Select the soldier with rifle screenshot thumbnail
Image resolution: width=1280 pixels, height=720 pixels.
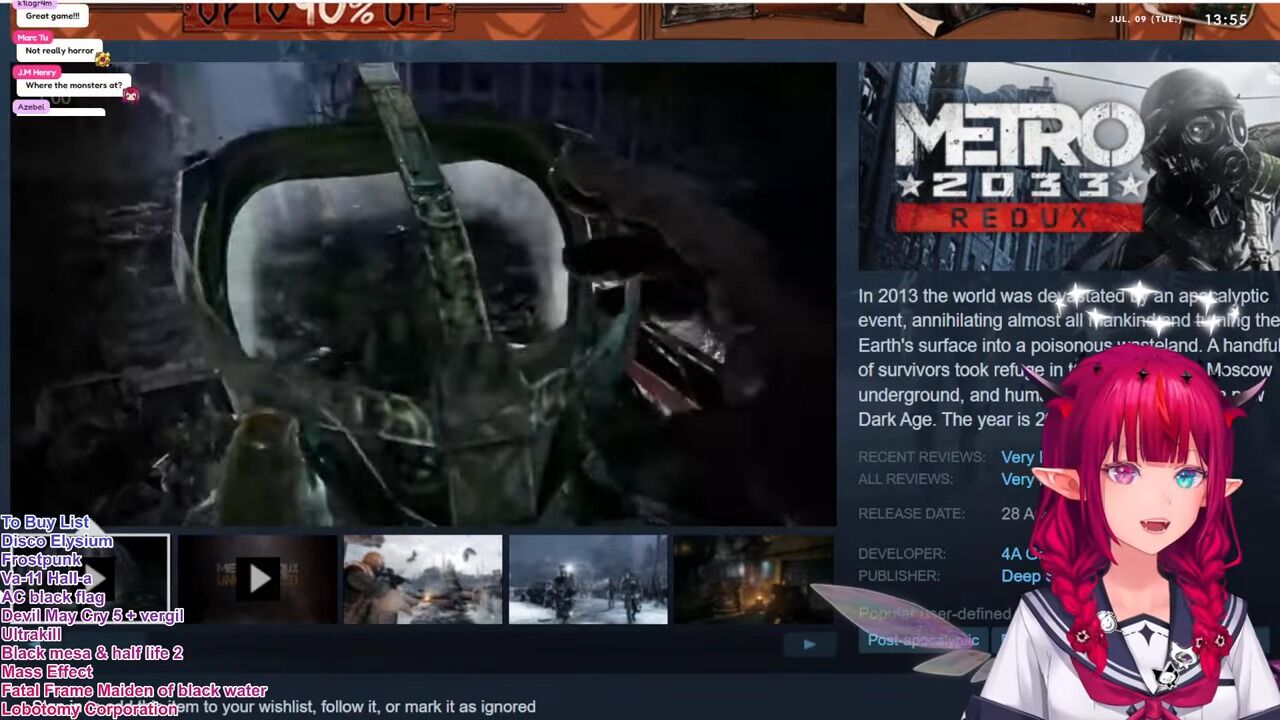(x=423, y=579)
